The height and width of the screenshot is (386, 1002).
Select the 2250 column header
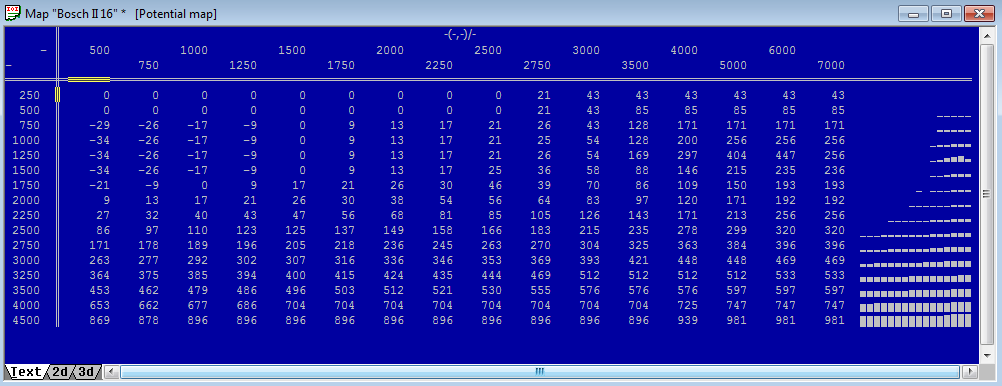(439, 65)
